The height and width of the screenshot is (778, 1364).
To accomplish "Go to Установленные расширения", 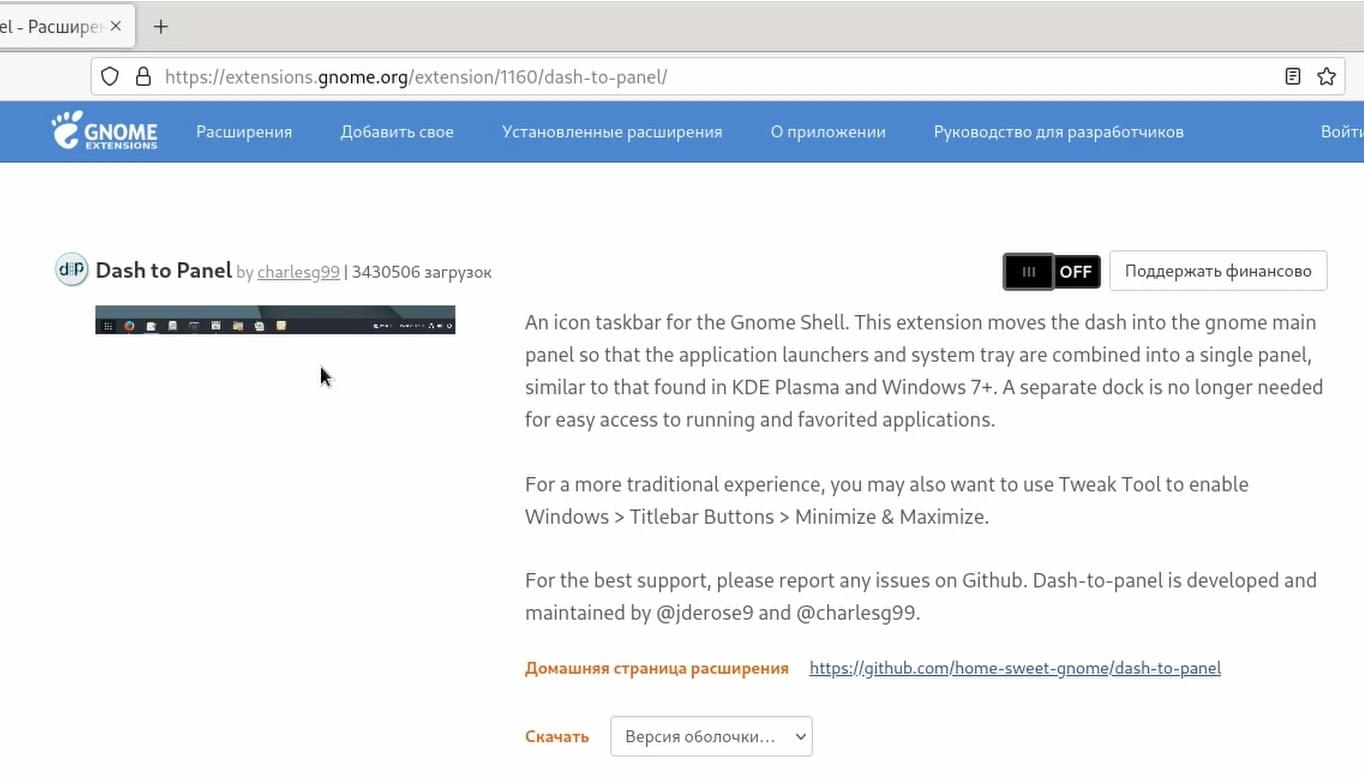I will point(612,132).
